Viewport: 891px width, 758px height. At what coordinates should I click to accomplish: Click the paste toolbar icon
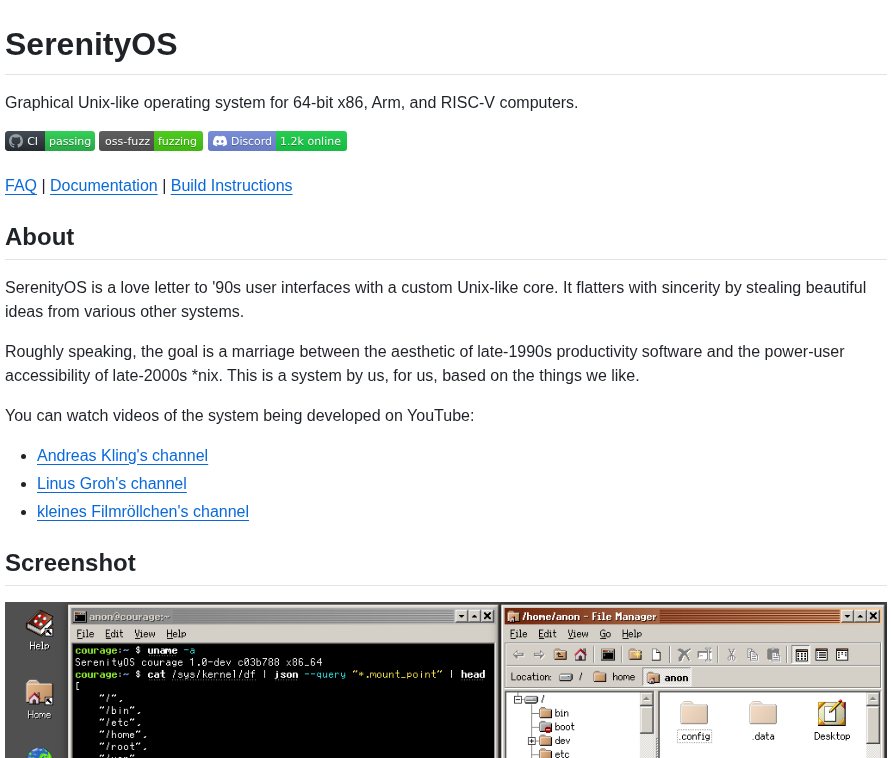[773, 655]
